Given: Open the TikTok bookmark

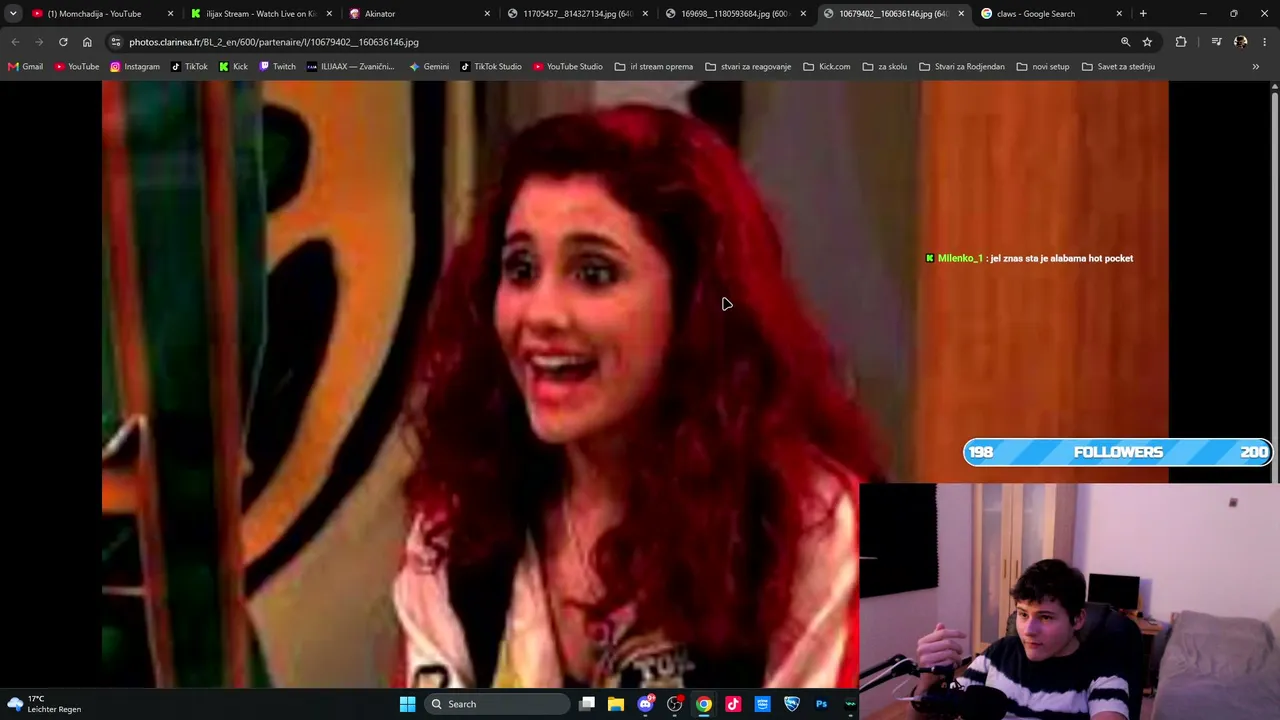Looking at the screenshot, I should click(x=189, y=67).
